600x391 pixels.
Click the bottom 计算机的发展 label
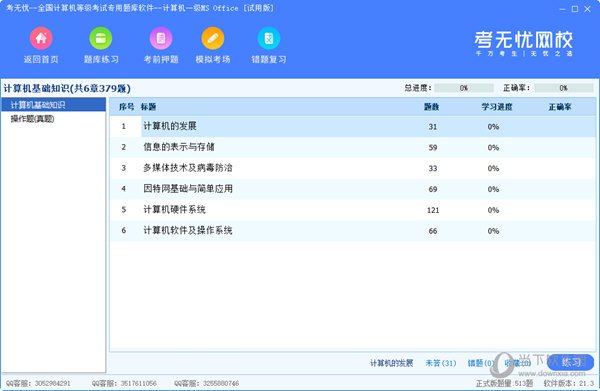pos(391,363)
